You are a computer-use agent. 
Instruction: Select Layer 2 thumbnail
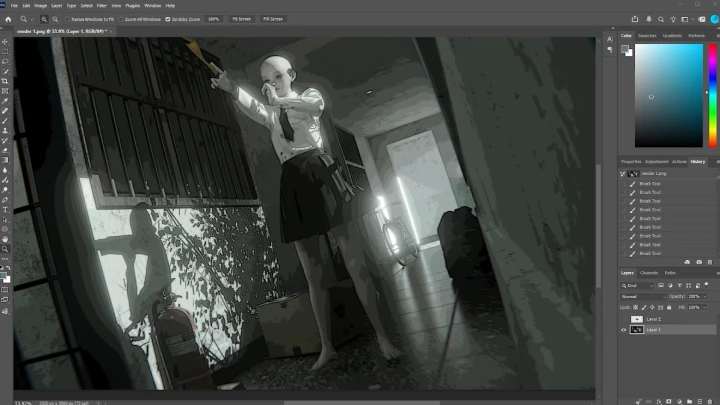[637, 319]
